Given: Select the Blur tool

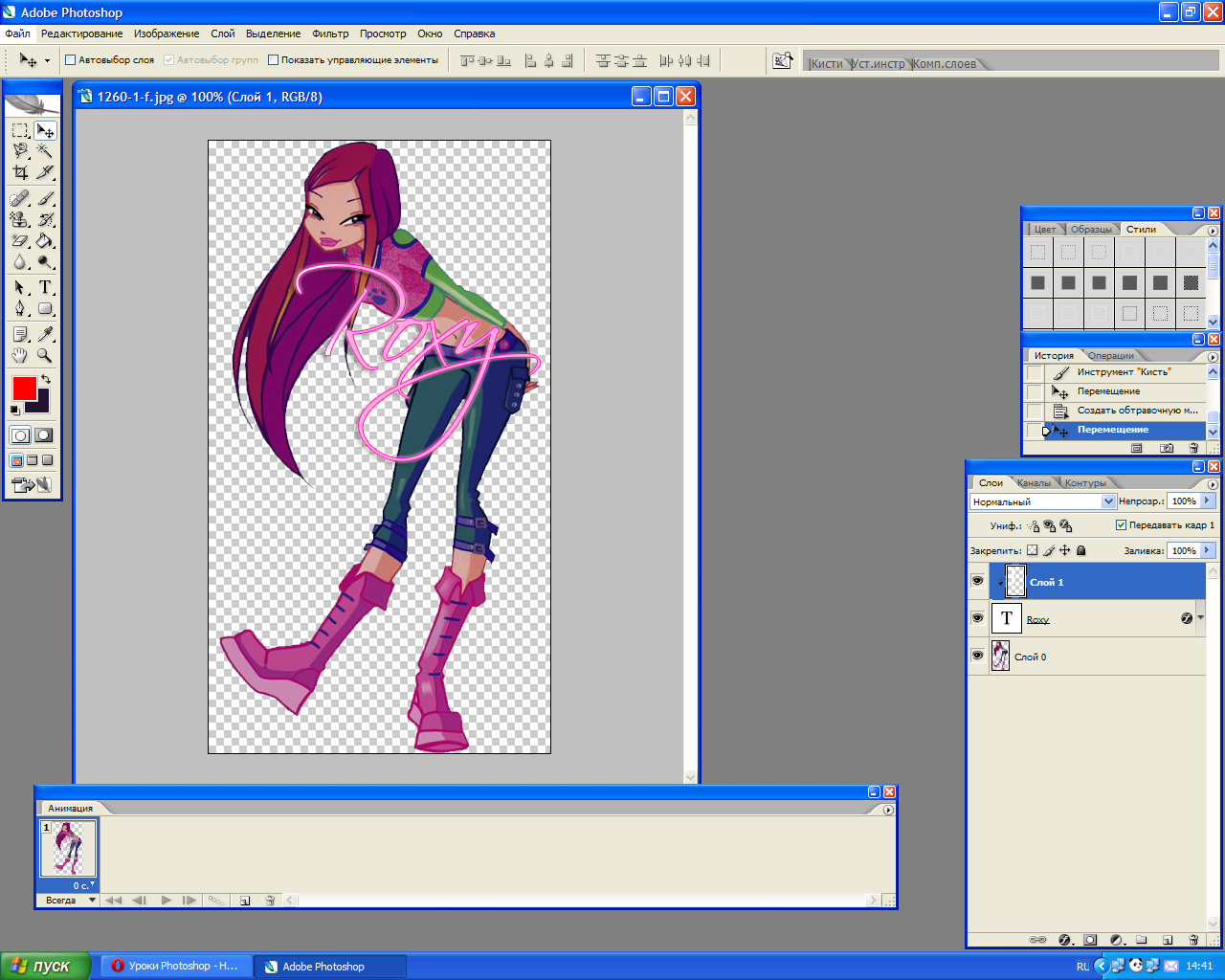Looking at the screenshot, I should pos(20,261).
